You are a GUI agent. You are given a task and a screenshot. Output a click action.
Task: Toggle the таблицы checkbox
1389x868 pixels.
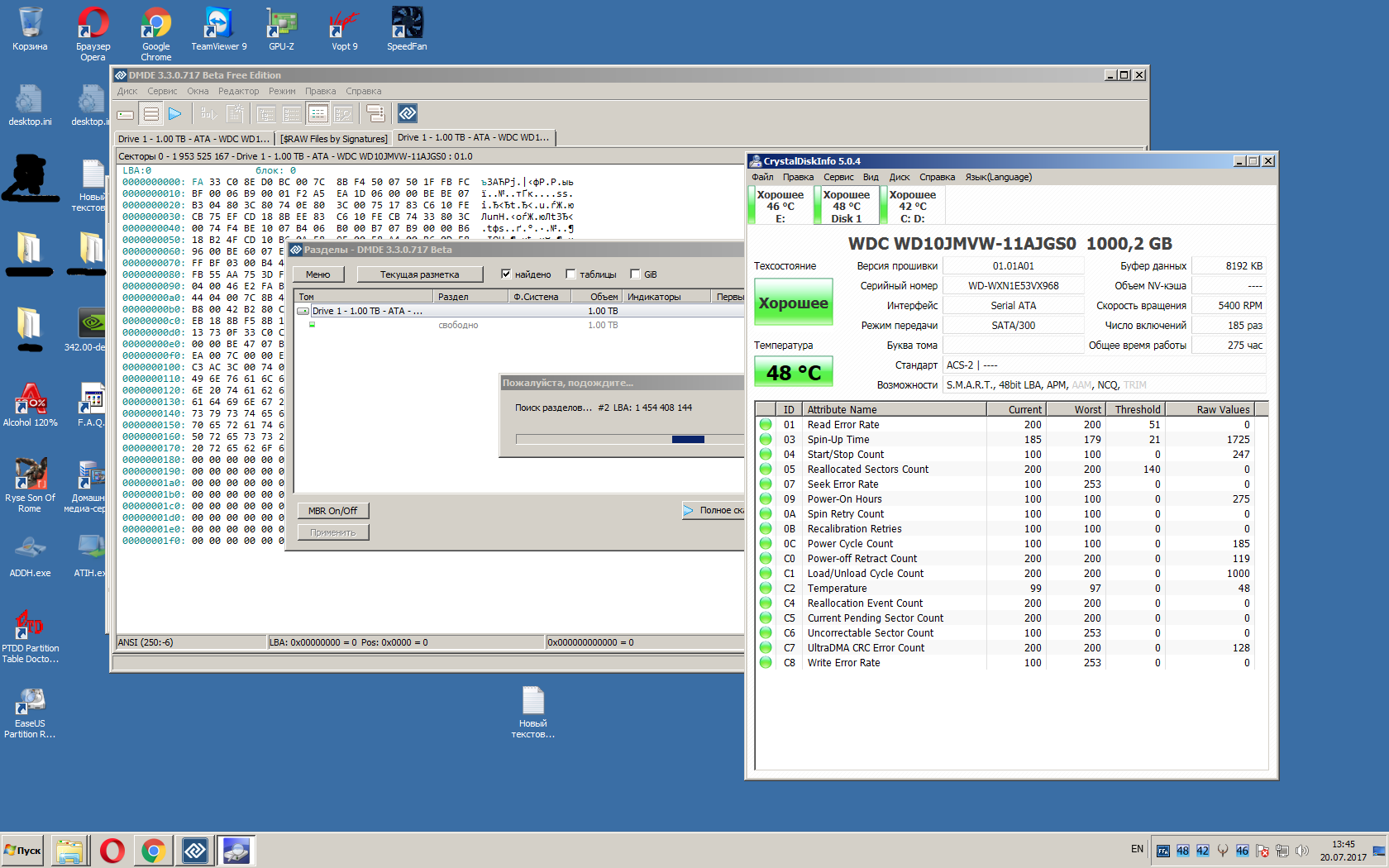[570, 274]
